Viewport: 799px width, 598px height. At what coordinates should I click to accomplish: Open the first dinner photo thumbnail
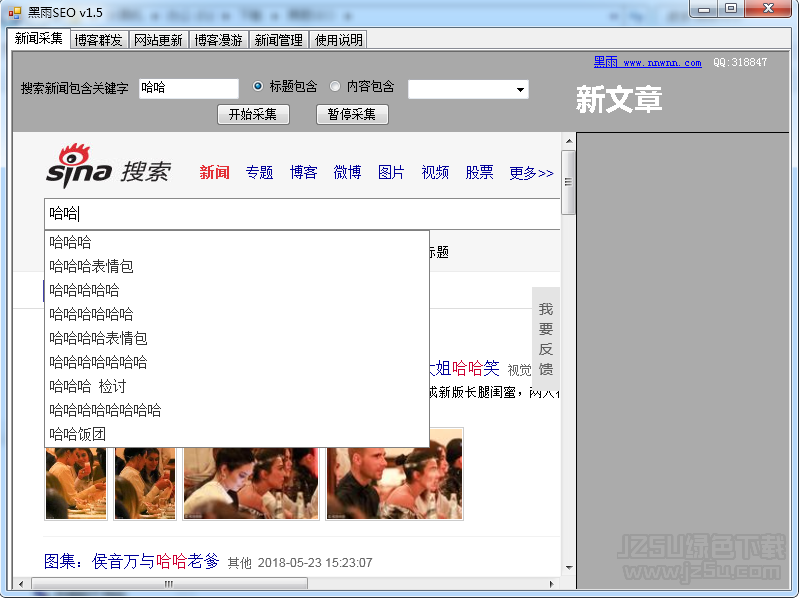pos(76,483)
